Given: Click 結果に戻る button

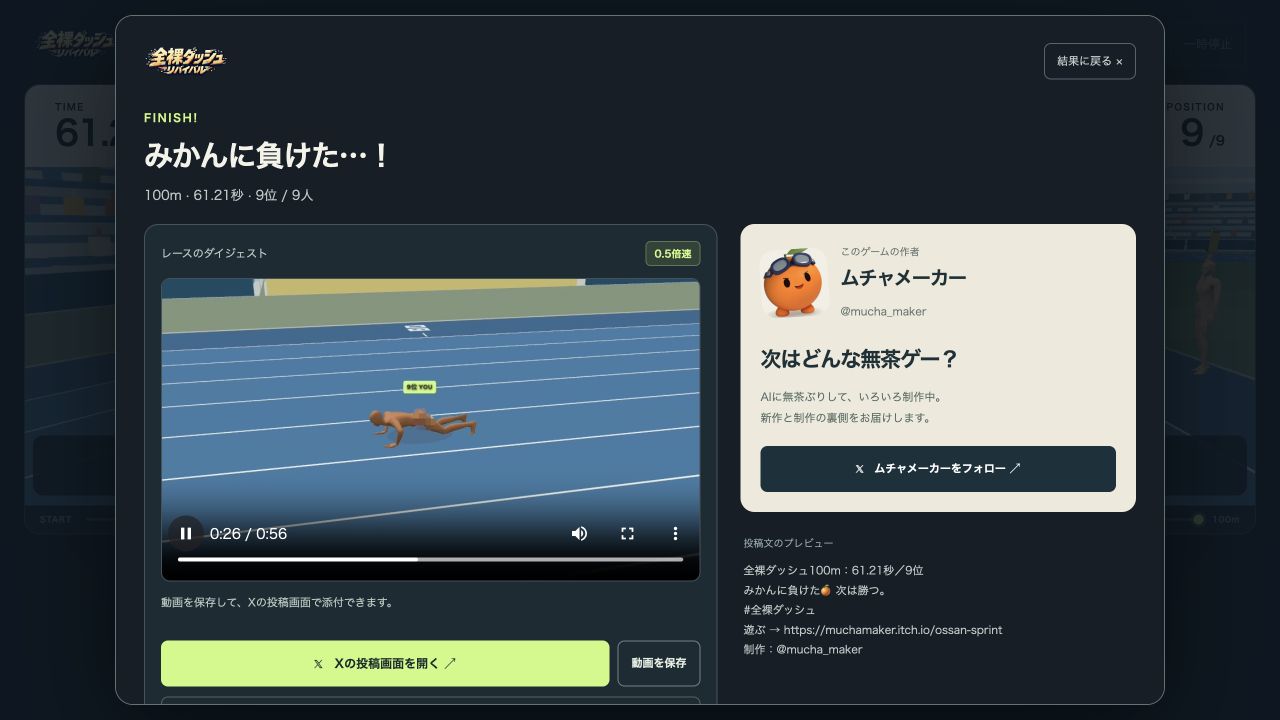Looking at the screenshot, I should coord(1090,61).
